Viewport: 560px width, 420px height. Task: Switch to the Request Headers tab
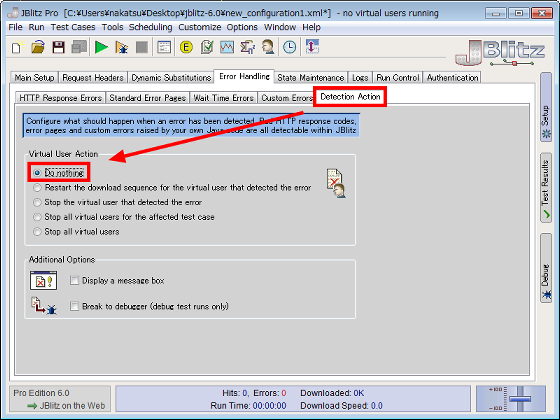pos(93,78)
